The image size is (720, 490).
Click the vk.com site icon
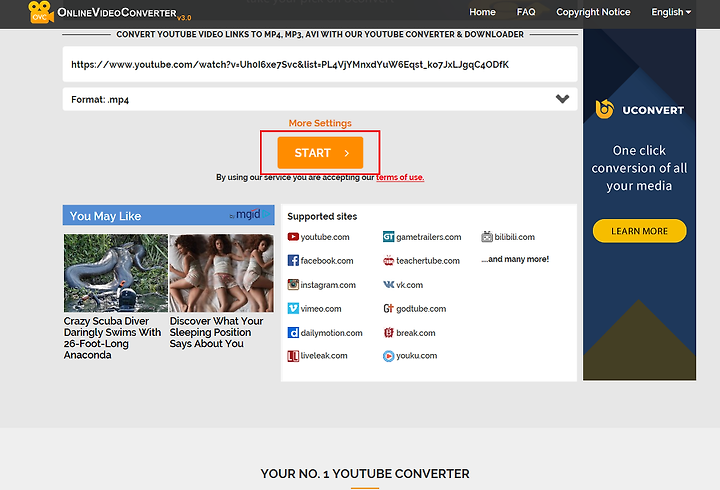388,285
